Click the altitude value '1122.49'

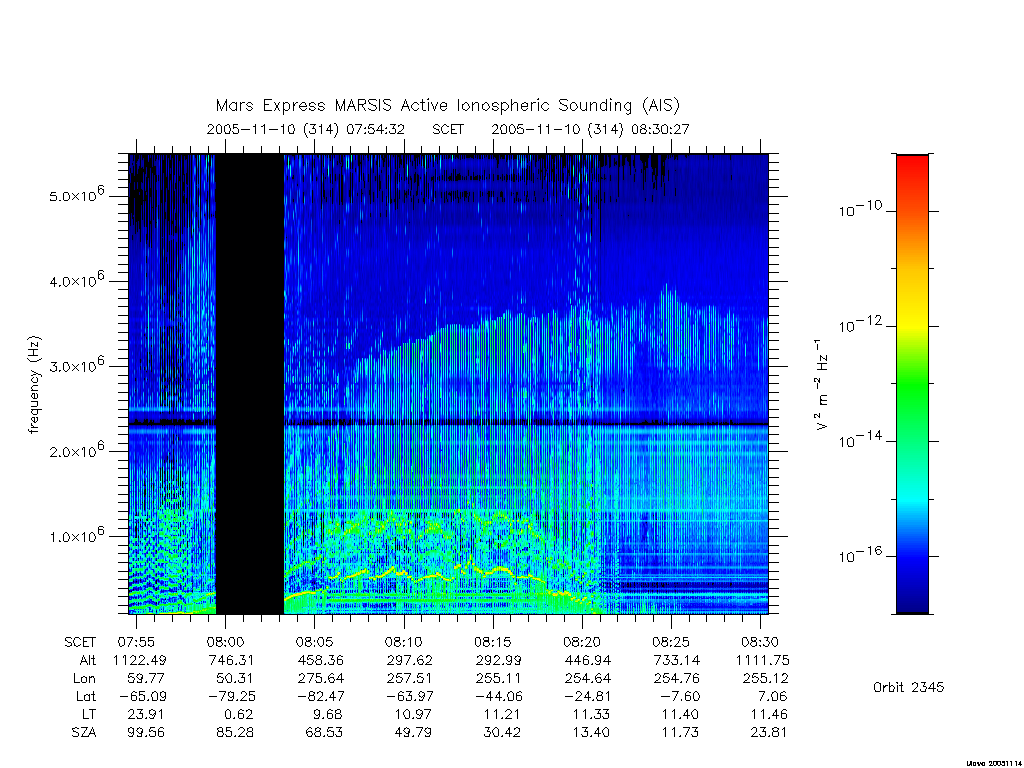click(140, 660)
